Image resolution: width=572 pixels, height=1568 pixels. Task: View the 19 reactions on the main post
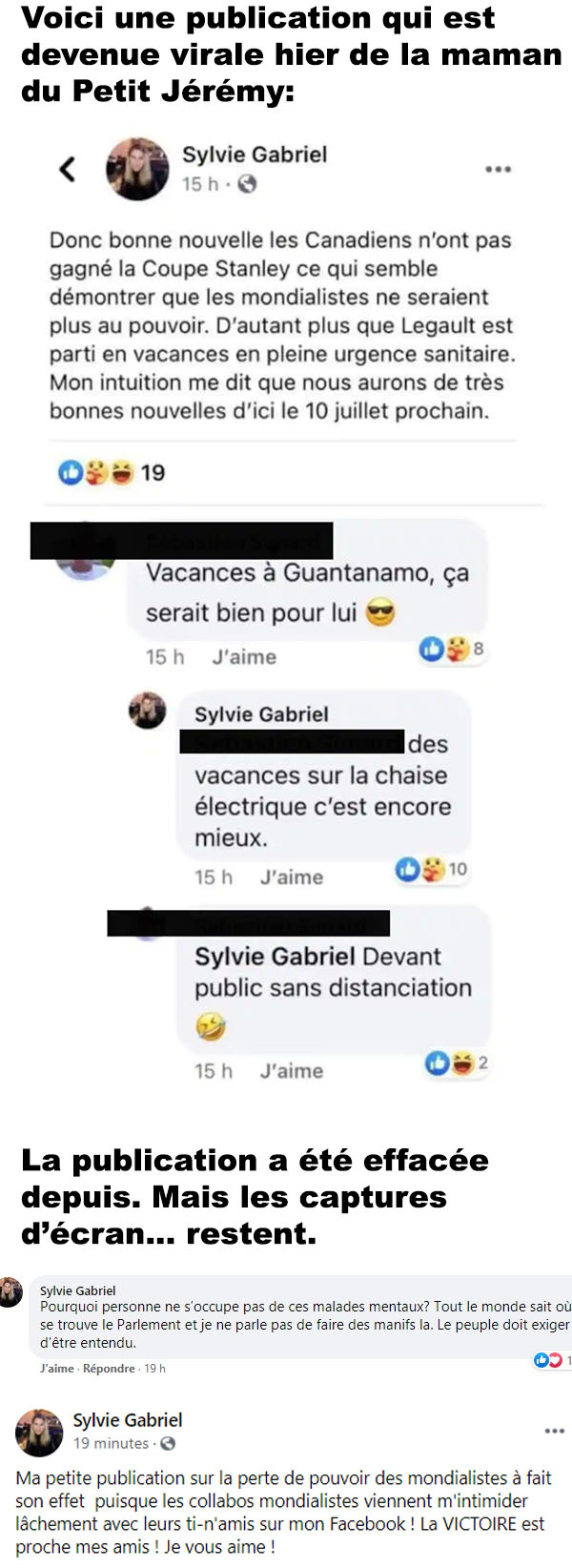point(112,472)
